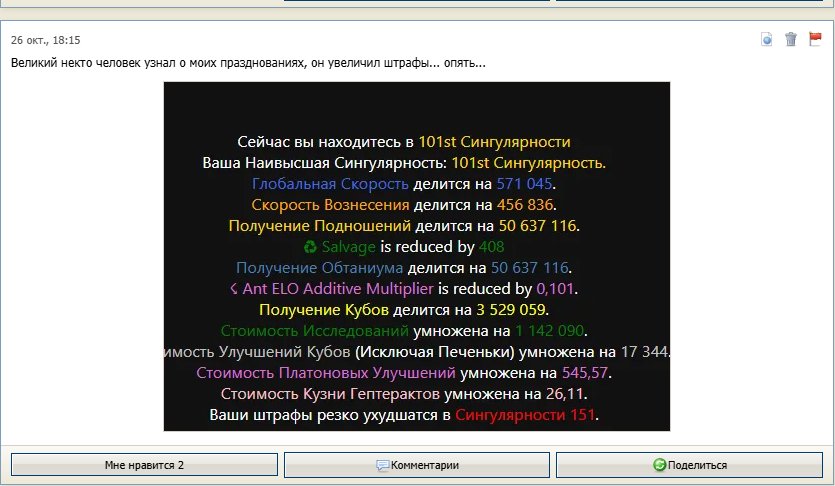Screen dimensions: 835x486
Task: Report the post using the red flag
Action: coord(815,39)
